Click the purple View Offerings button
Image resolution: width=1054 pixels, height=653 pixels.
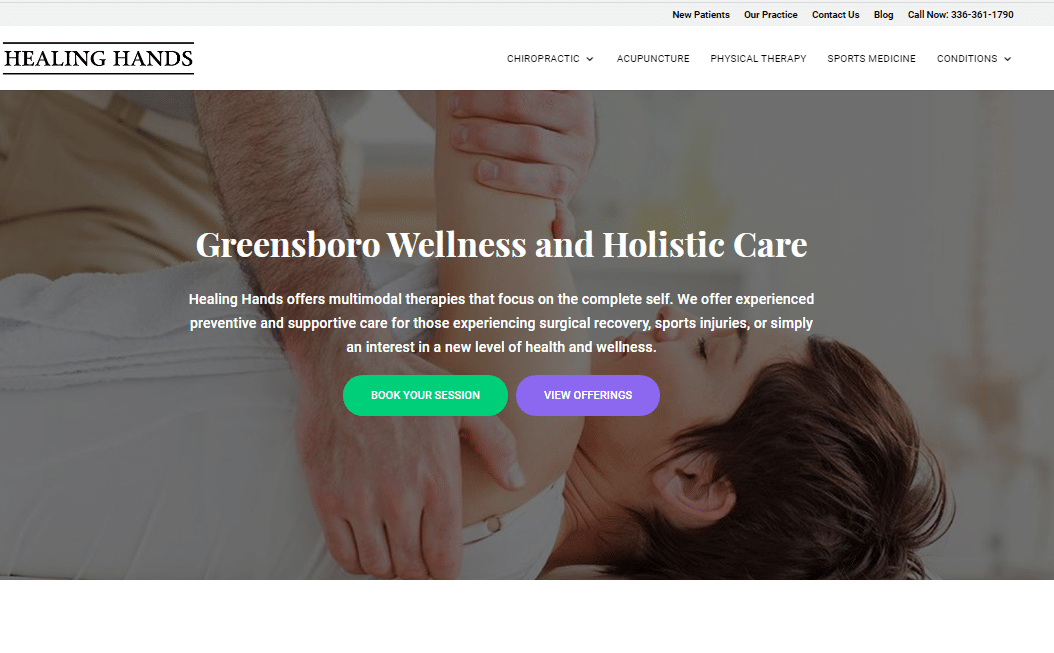pyautogui.click(x=588, y=395)
